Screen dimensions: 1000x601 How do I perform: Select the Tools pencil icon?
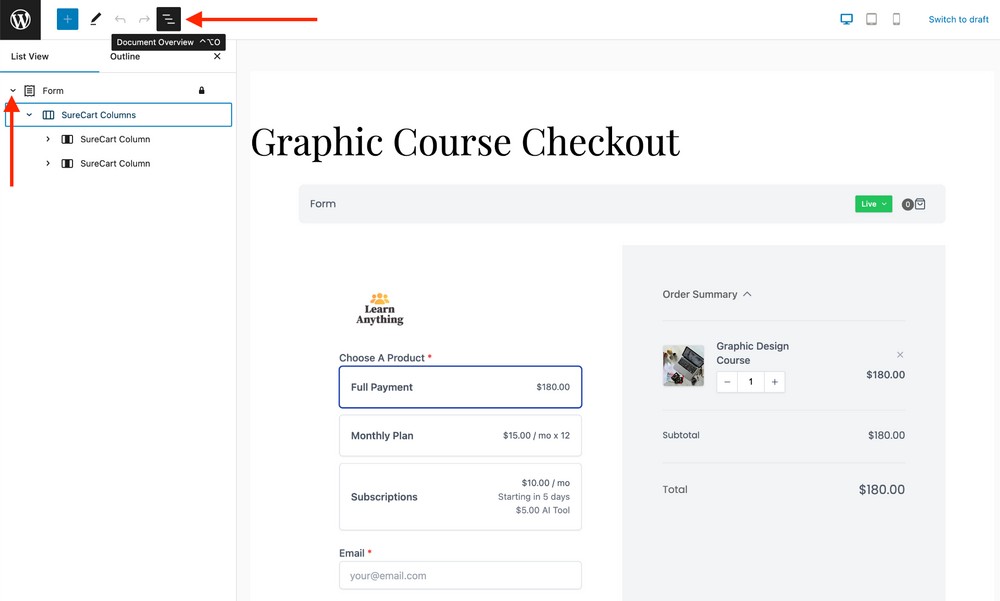[95, 18]
